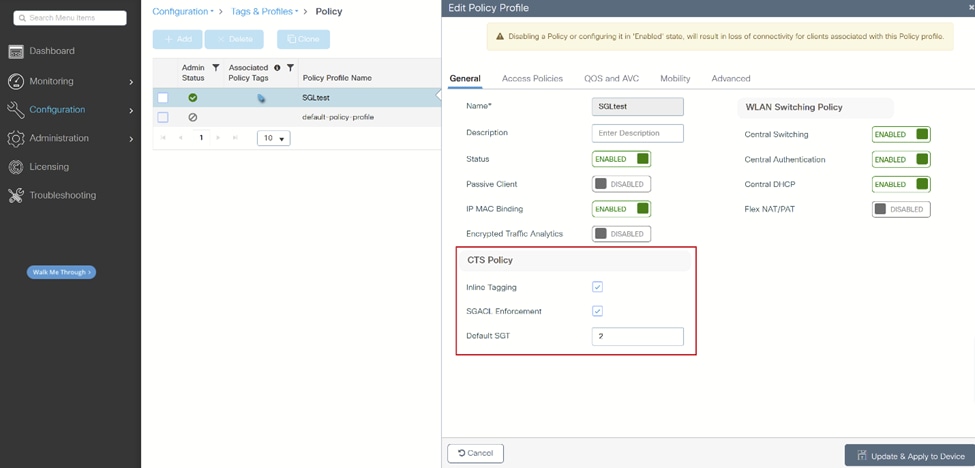Open Licensing in the sidebar menu
The width and height of the screenshot is (975, 468).
(x=49, y=167)
